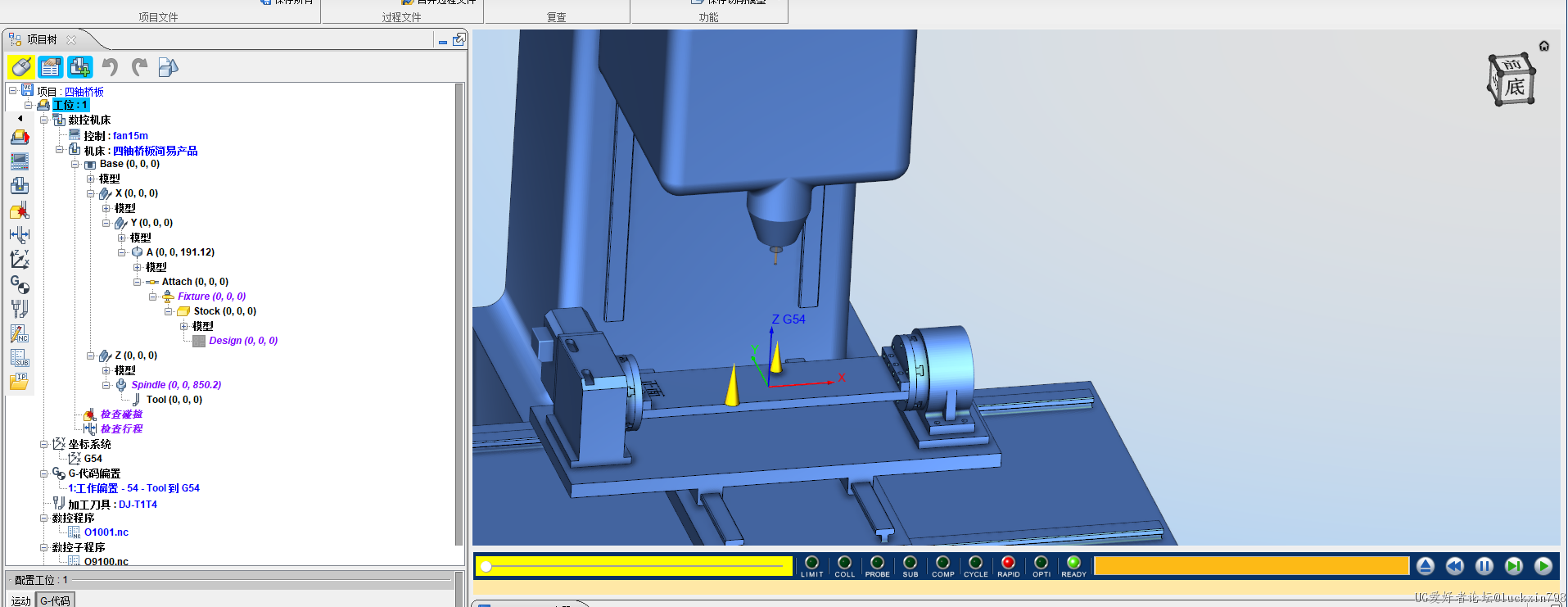The image size is (1568, 607).
Task: Collapse the X (0, 0, 0) axis node
Action: [x=90, y=193]
